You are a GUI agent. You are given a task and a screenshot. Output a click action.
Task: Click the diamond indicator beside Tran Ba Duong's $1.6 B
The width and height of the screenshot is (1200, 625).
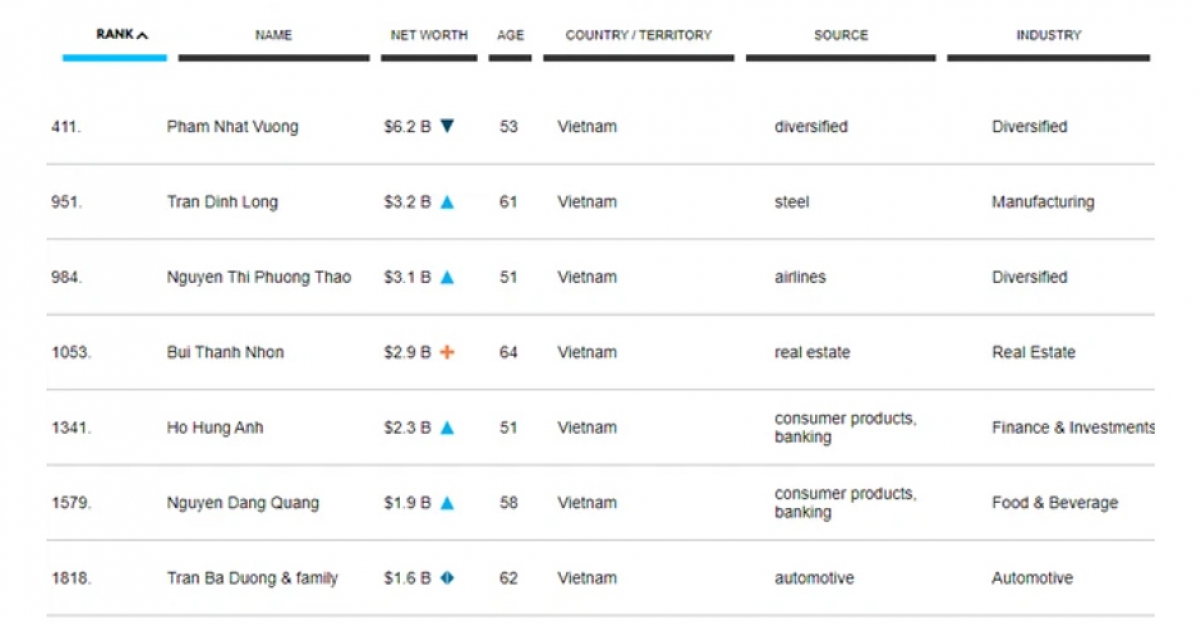[x=449, y=577]
